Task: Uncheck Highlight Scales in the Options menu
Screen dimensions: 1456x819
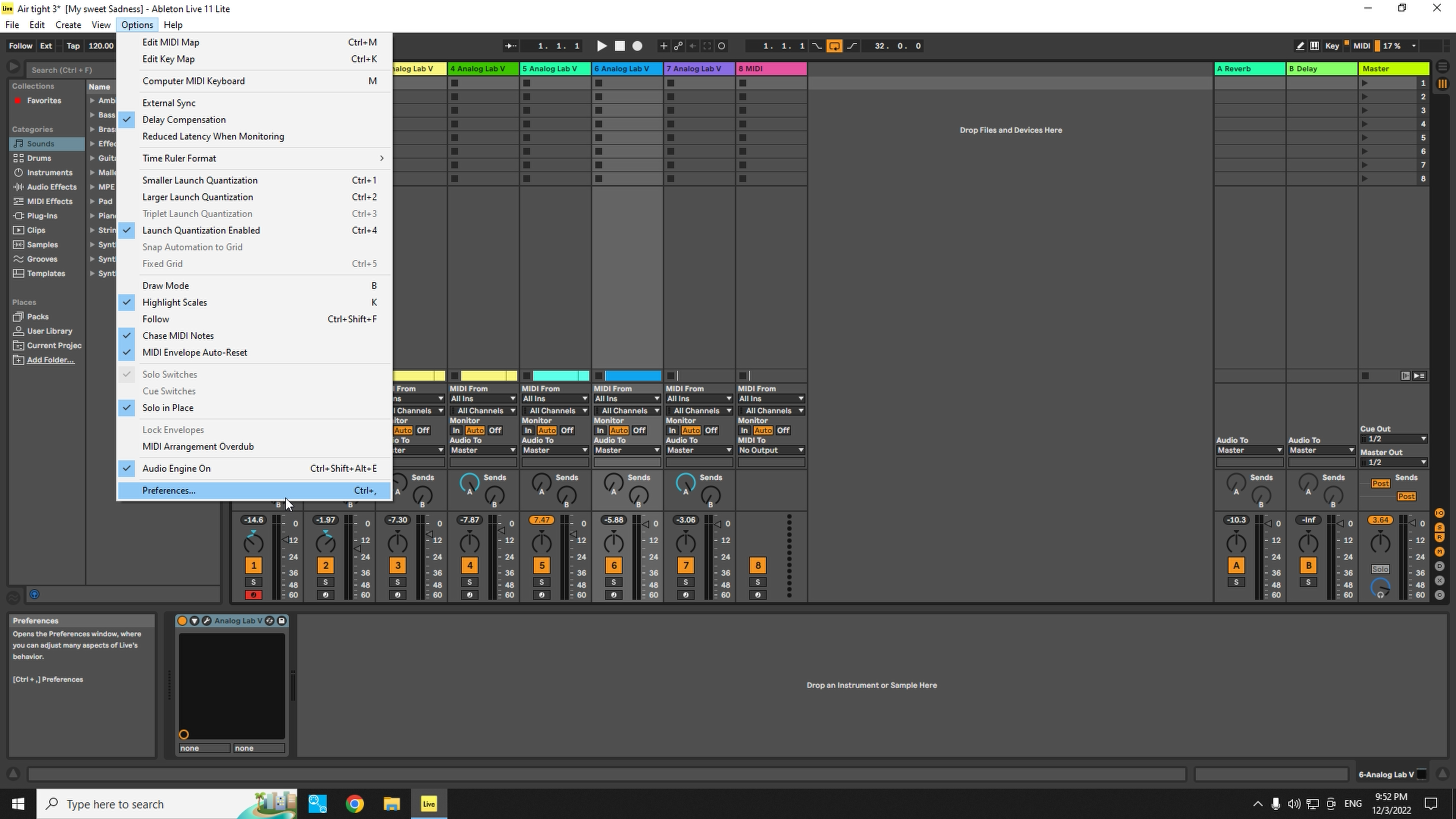Action: click(174, 302)
